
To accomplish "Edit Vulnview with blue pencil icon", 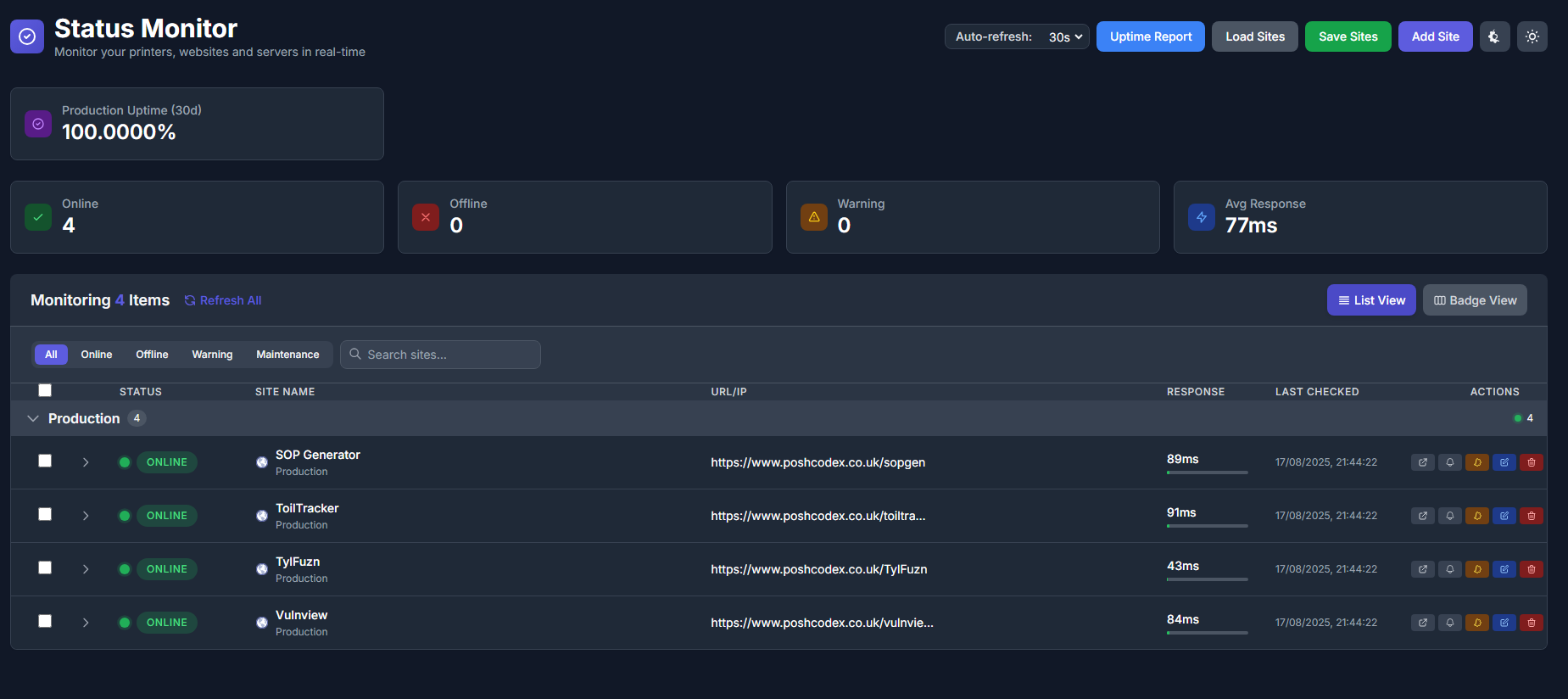I will coord(1504,623).
